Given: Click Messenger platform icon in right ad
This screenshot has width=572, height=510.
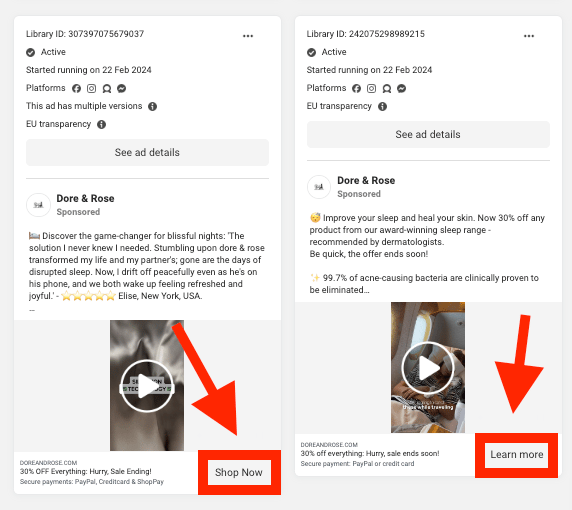Looking at the screenshot, I should pos(402,88).
